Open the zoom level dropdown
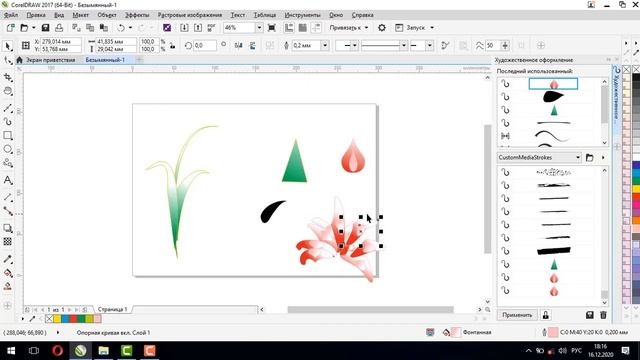Image resolution: width=640 pixels, height=360 pixels. coord(259,28)
